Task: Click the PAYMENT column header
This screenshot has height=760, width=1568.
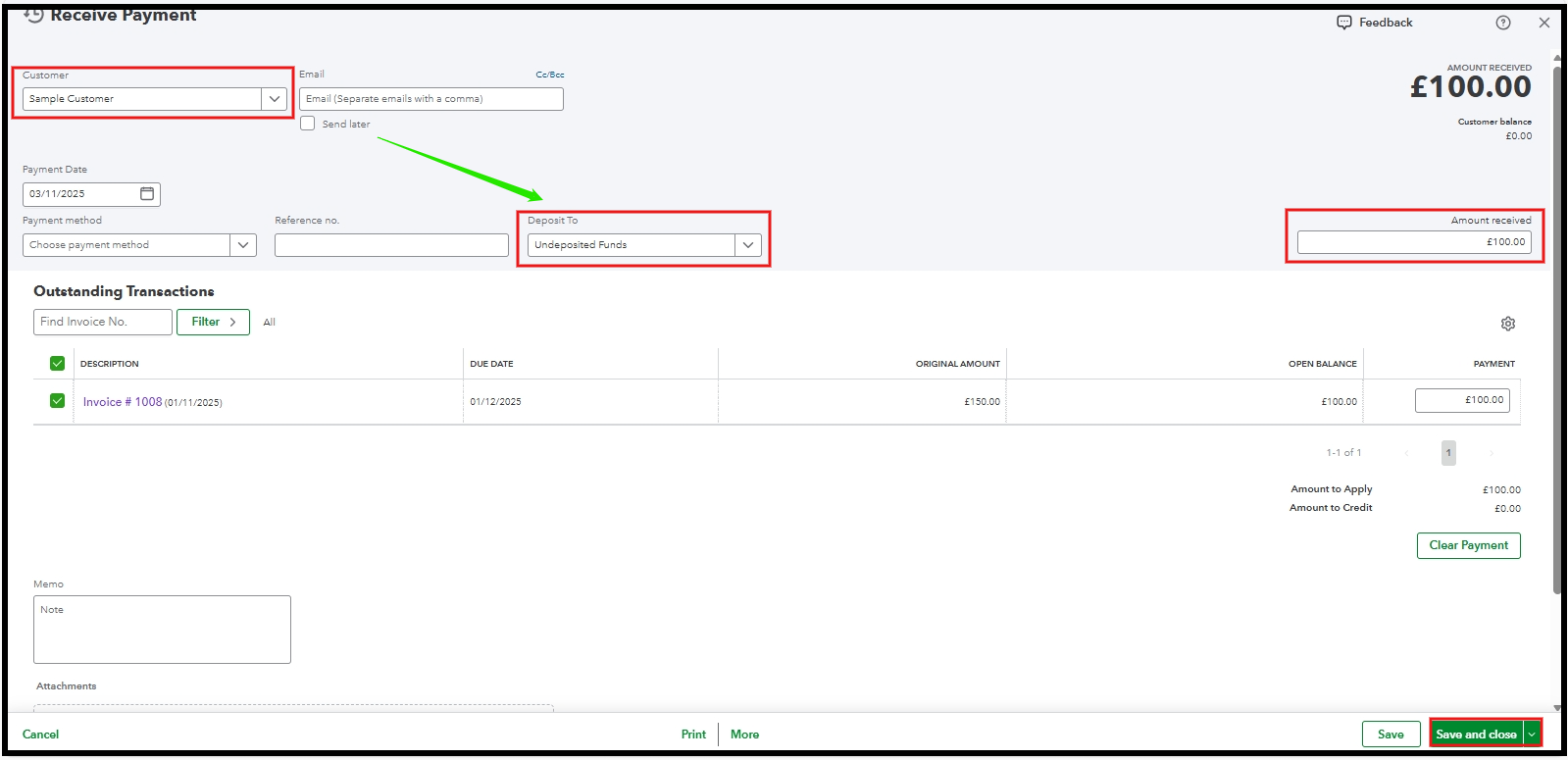Action: (x=1494, y=364)
